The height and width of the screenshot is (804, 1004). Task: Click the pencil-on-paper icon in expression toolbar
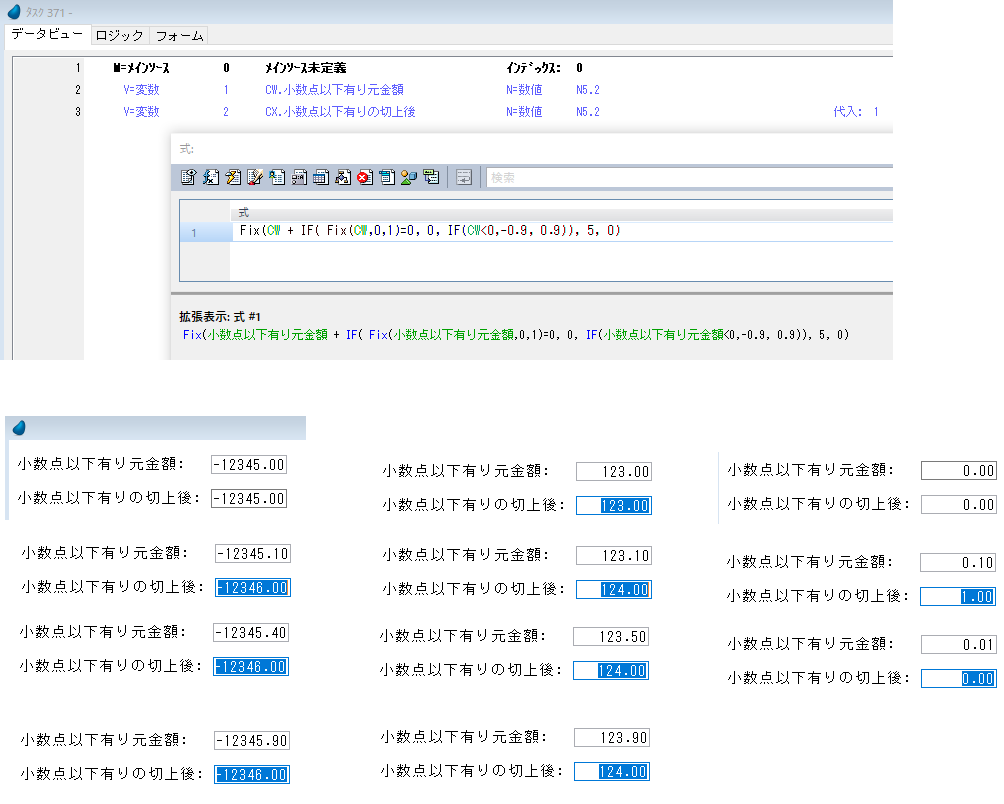[254, 177]
